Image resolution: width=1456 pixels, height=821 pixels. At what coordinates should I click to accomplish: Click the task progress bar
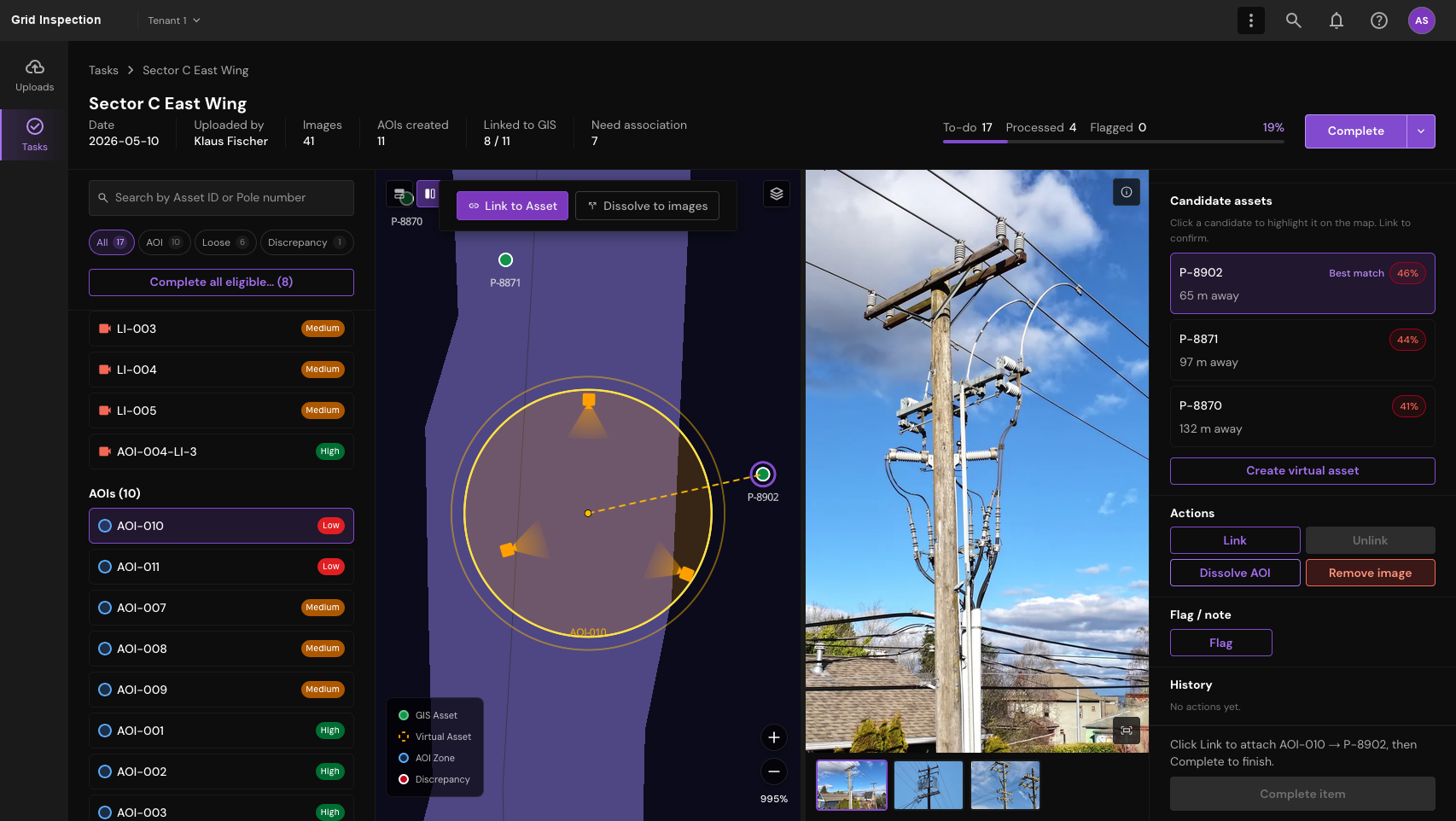(x=1114, y=142)
